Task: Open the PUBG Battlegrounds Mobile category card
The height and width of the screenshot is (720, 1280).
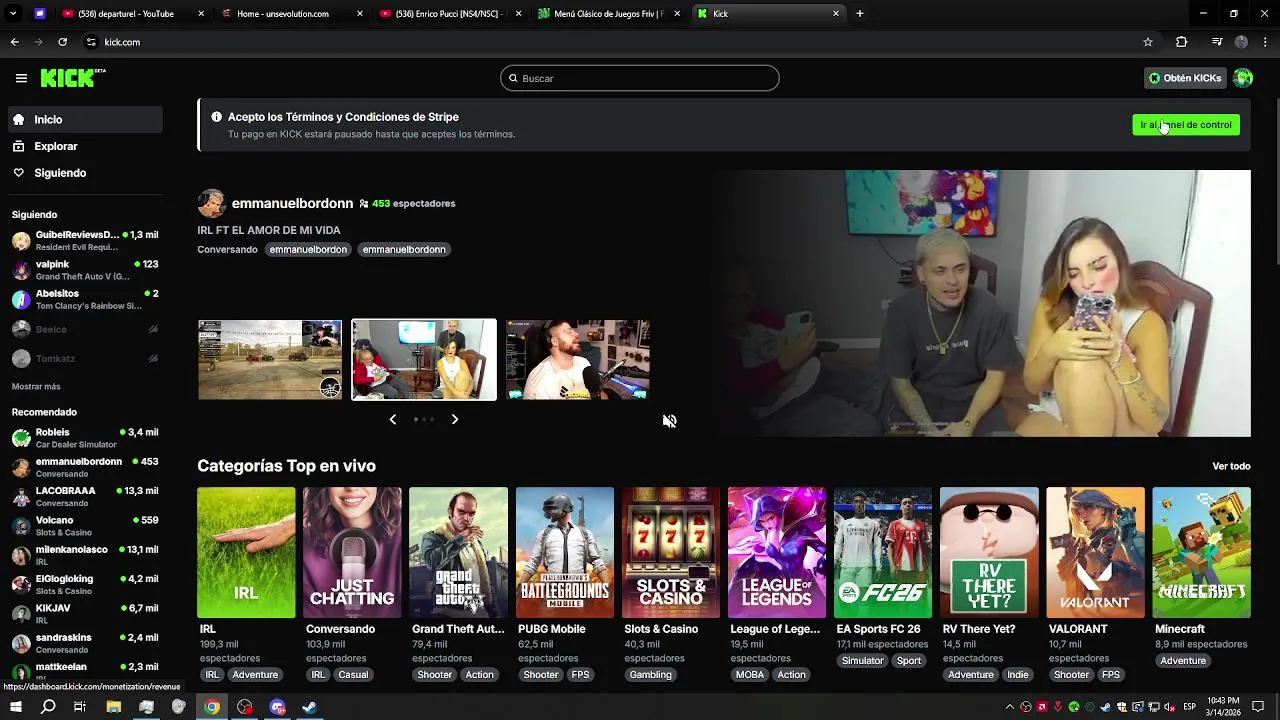Action: (565, 552)
